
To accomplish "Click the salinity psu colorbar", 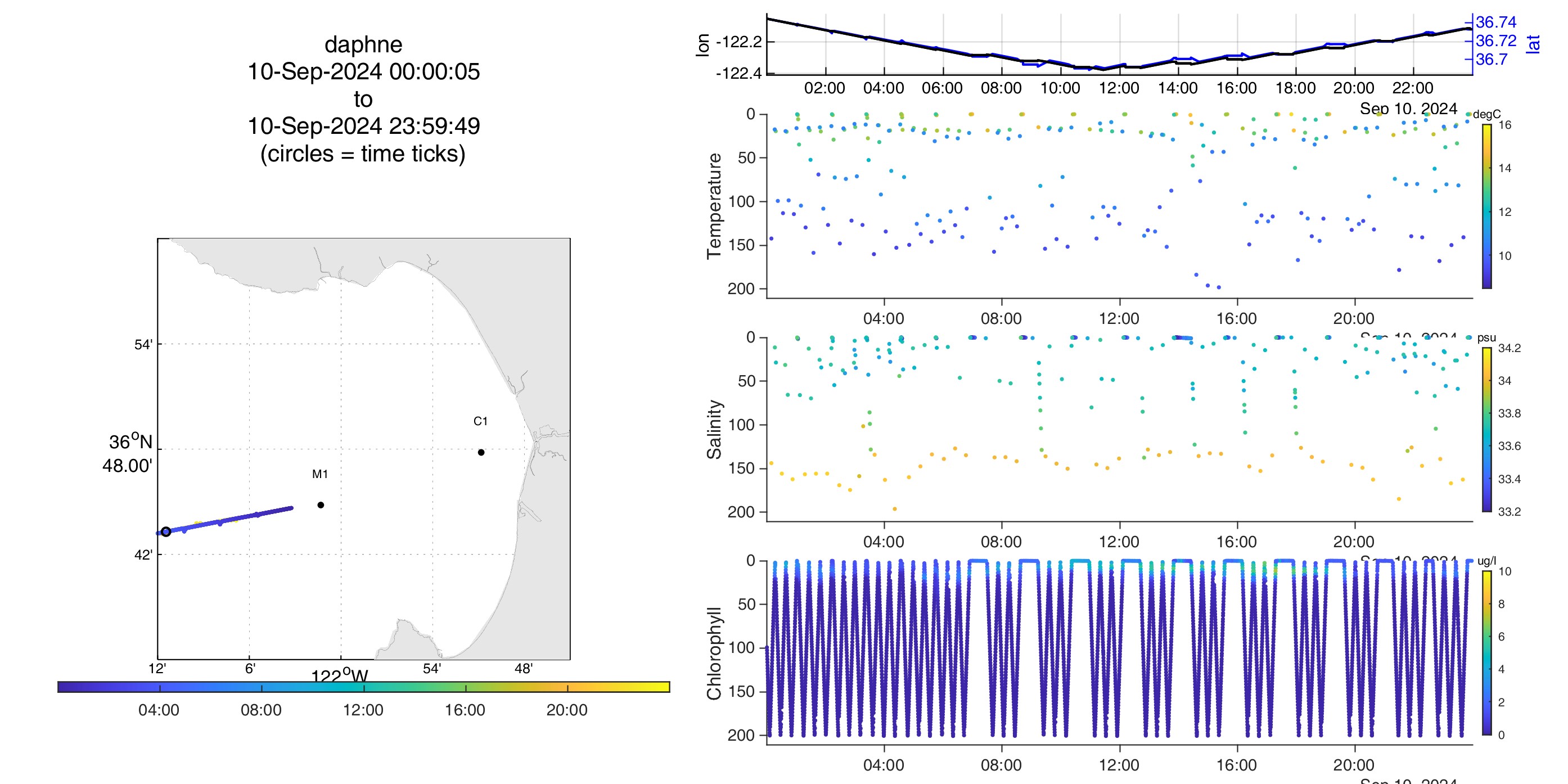I will 1486,429.
